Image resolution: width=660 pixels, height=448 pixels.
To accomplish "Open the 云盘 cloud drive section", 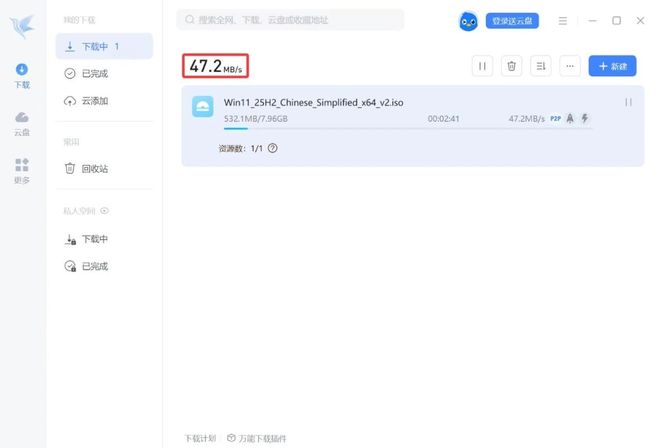I will click(x=22, y=124).
